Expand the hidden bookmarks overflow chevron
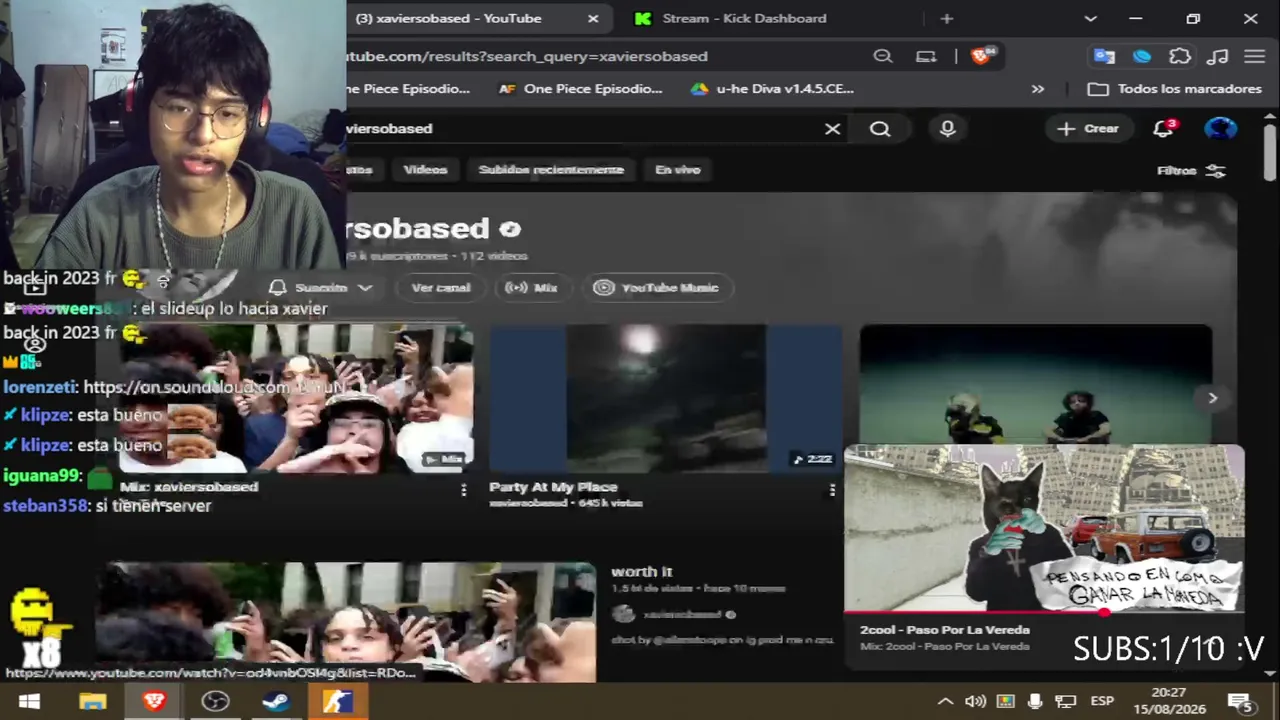The width and height of the screenshot is (1280, 720). (1038, 89)
